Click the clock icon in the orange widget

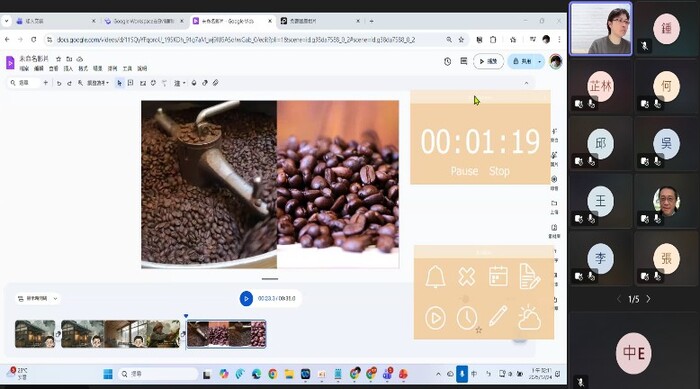(467, 318)
